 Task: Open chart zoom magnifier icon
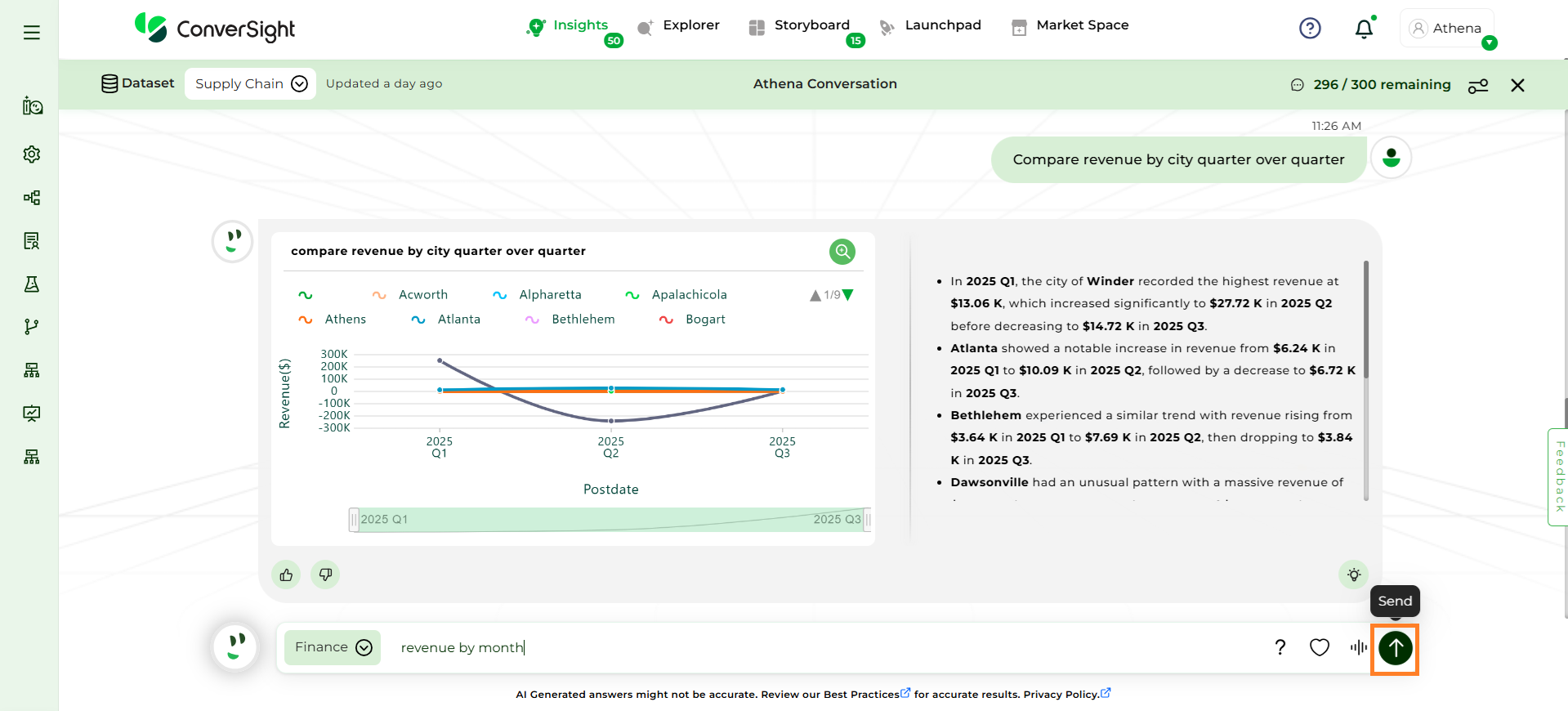tap(842, 251)
